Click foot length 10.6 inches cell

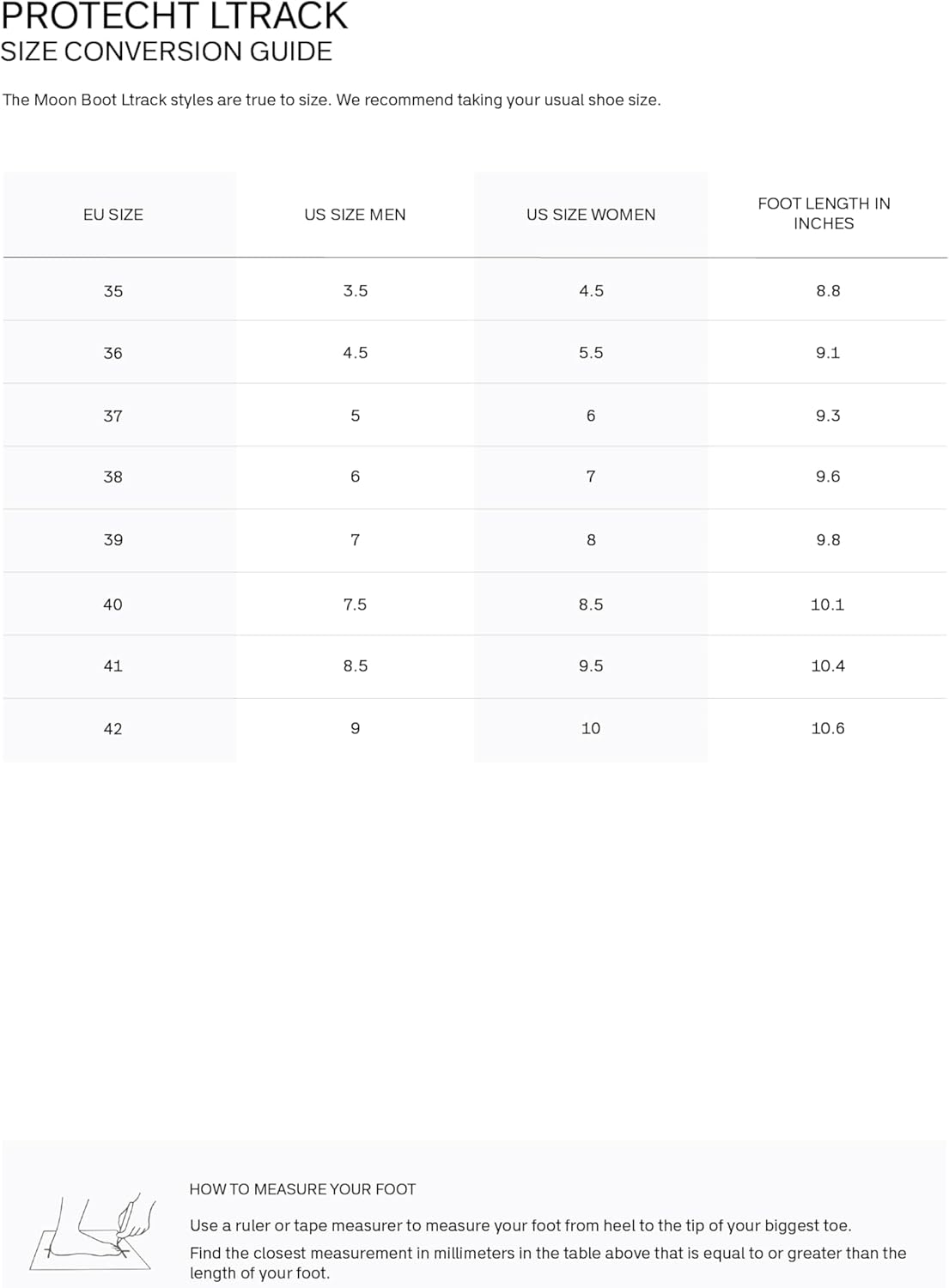pyautogui.click(x=828, y=728)
